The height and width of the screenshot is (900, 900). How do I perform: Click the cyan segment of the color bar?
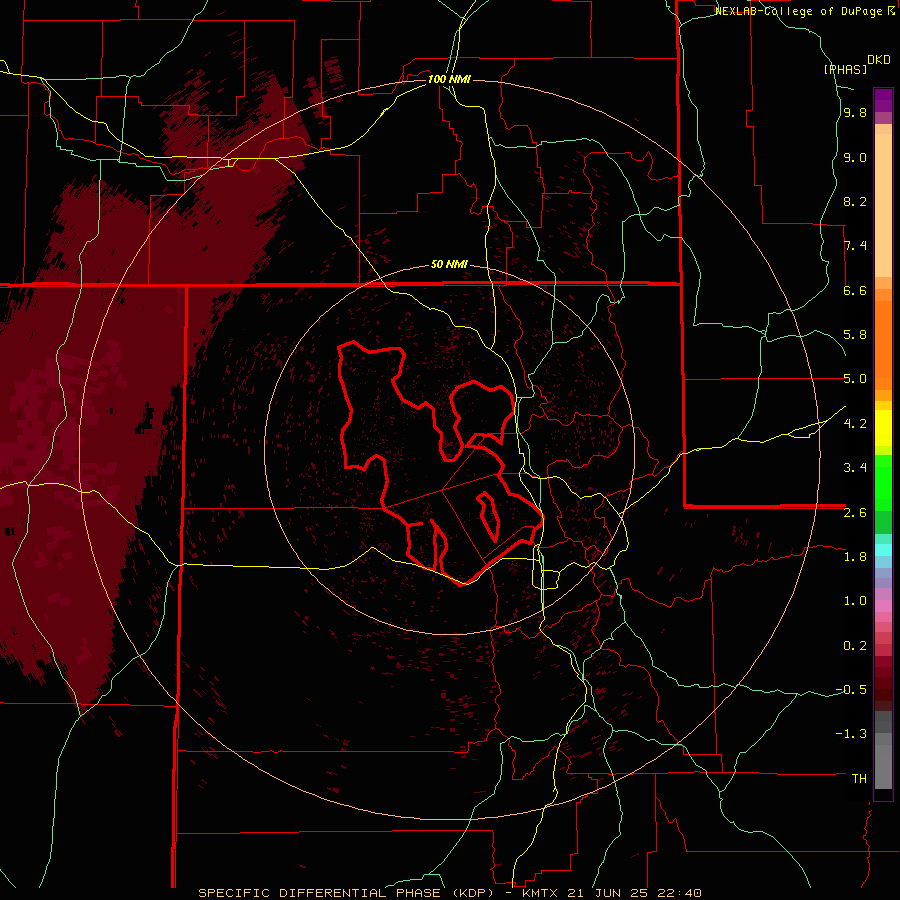coord(883,550)
